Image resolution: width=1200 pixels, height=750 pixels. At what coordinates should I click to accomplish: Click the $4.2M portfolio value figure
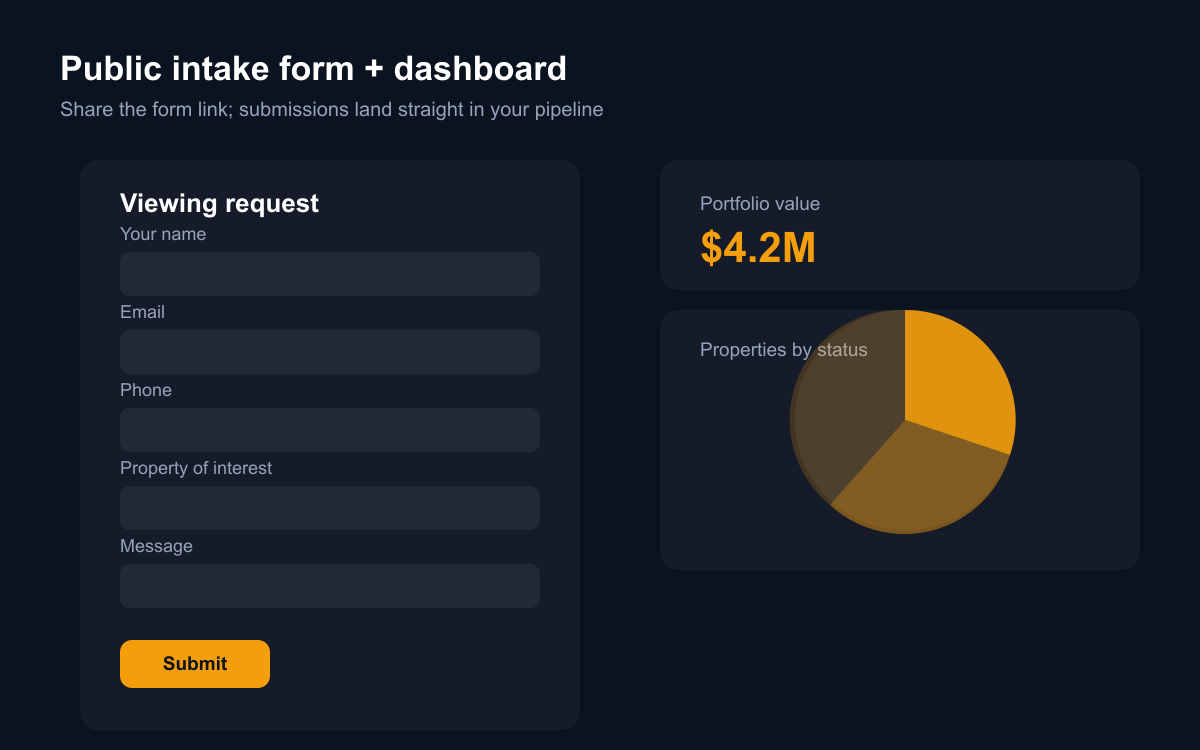pyautogui.click(x=758, y=248)
